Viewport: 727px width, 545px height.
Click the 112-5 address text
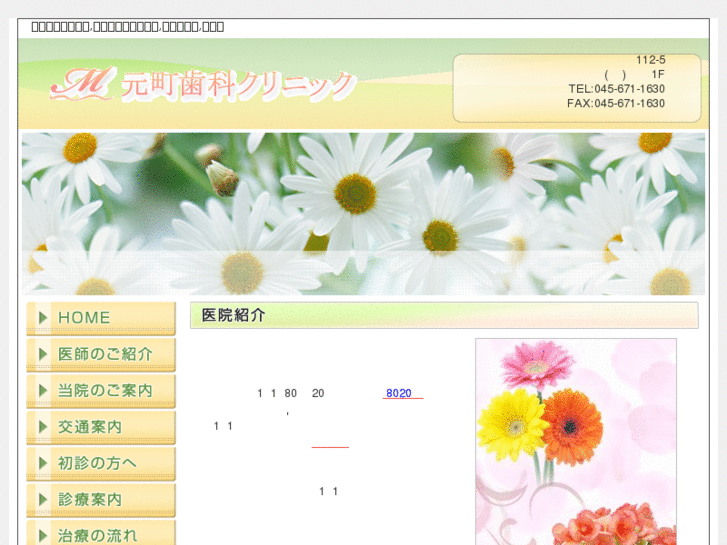tap(650, 60)
